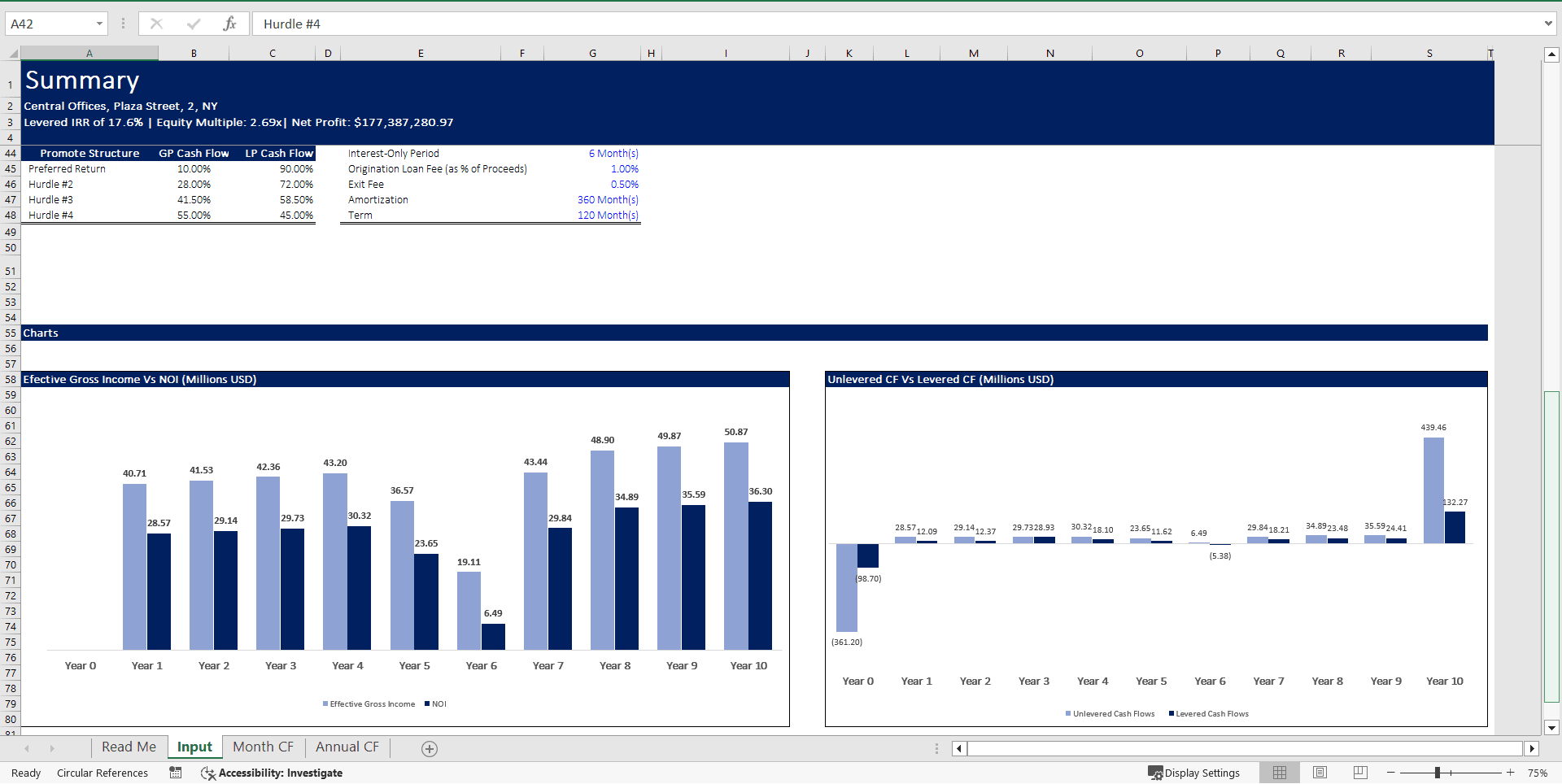Open the dropdown at the far top-right corner
The image size is (1562, 784).
point(1550,24)
